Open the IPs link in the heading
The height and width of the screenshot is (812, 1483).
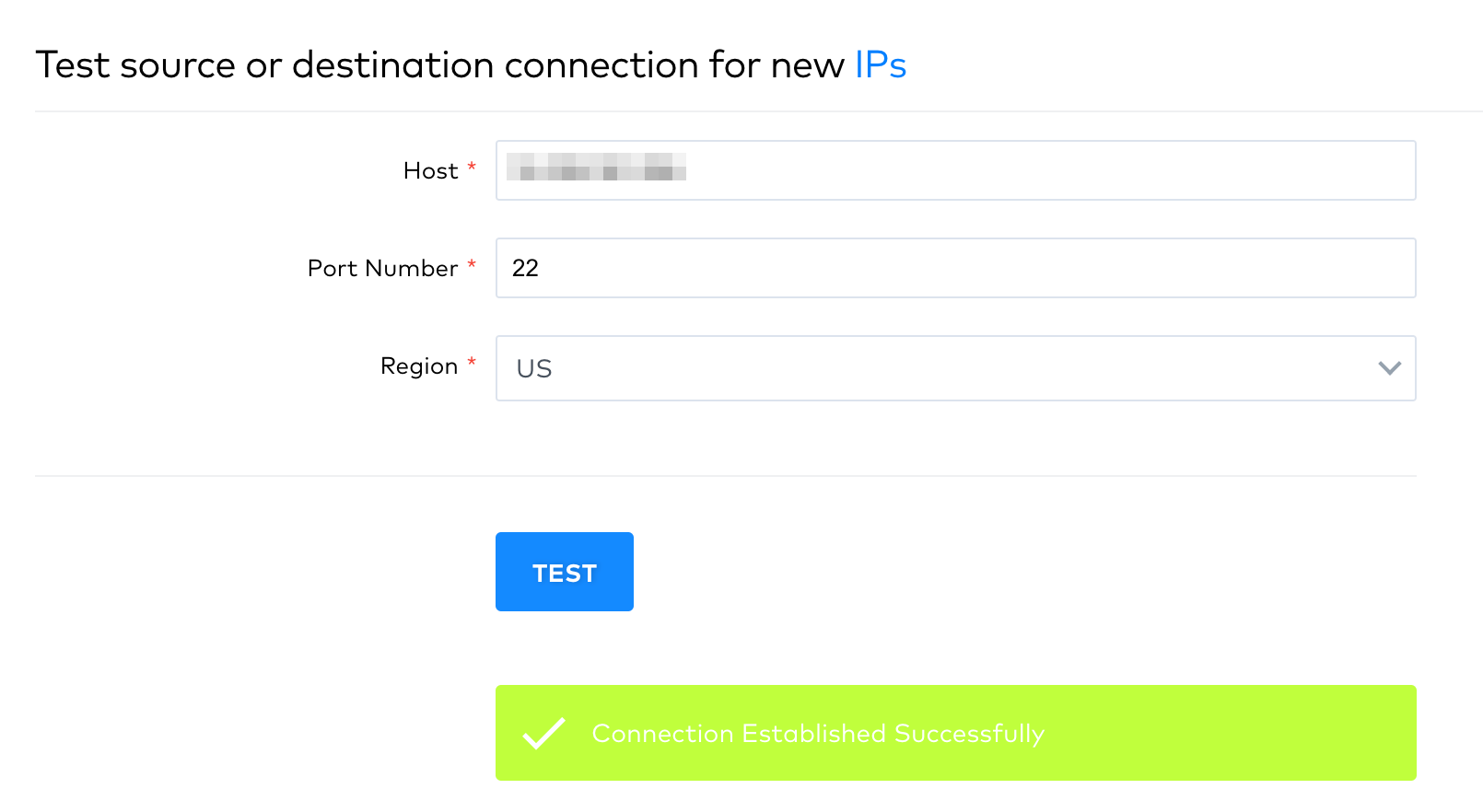pos(880,64)
